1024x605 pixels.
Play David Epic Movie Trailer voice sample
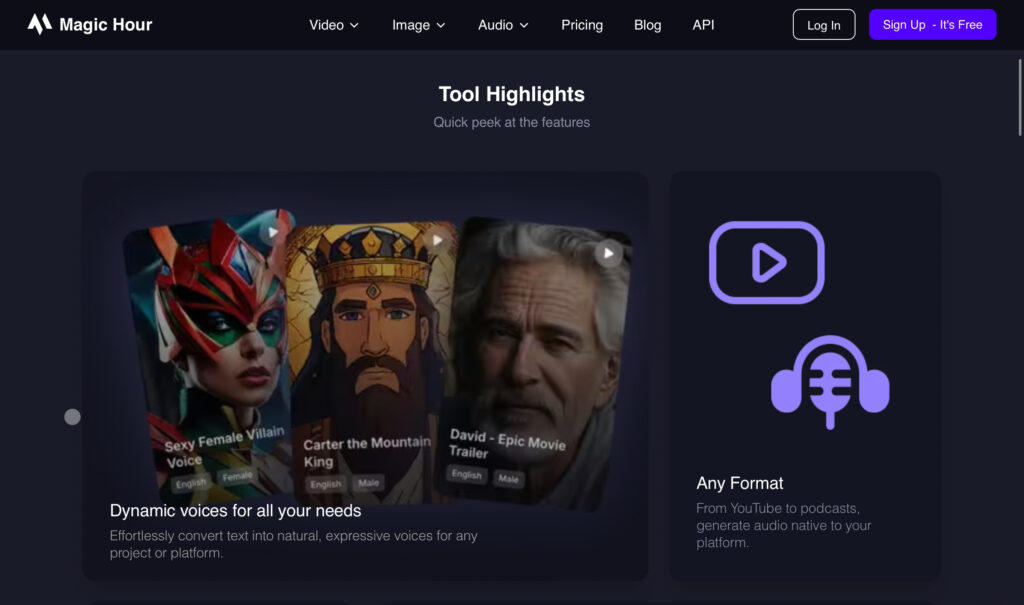(x=608, y=253)
